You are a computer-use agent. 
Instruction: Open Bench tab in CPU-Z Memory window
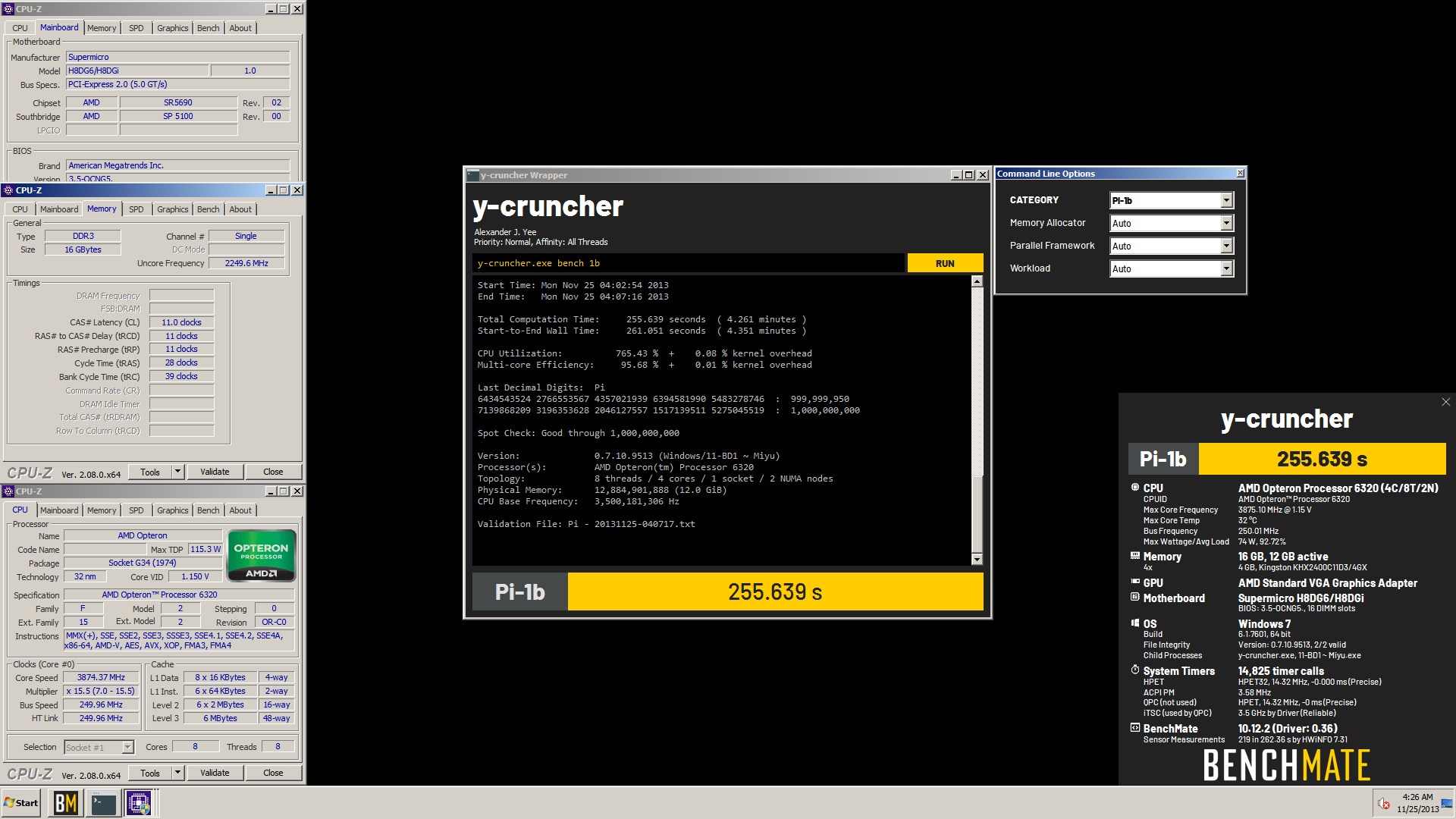(208, 209)
